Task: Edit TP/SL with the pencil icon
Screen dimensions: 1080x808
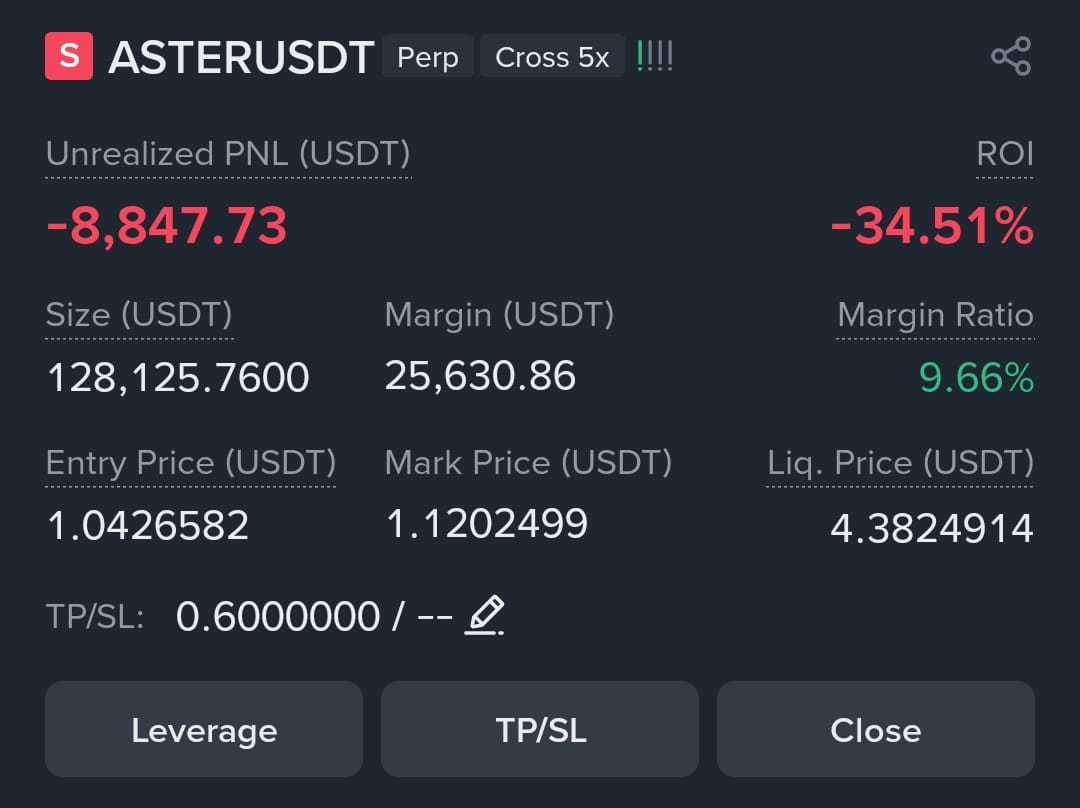Action: point(484,615)
